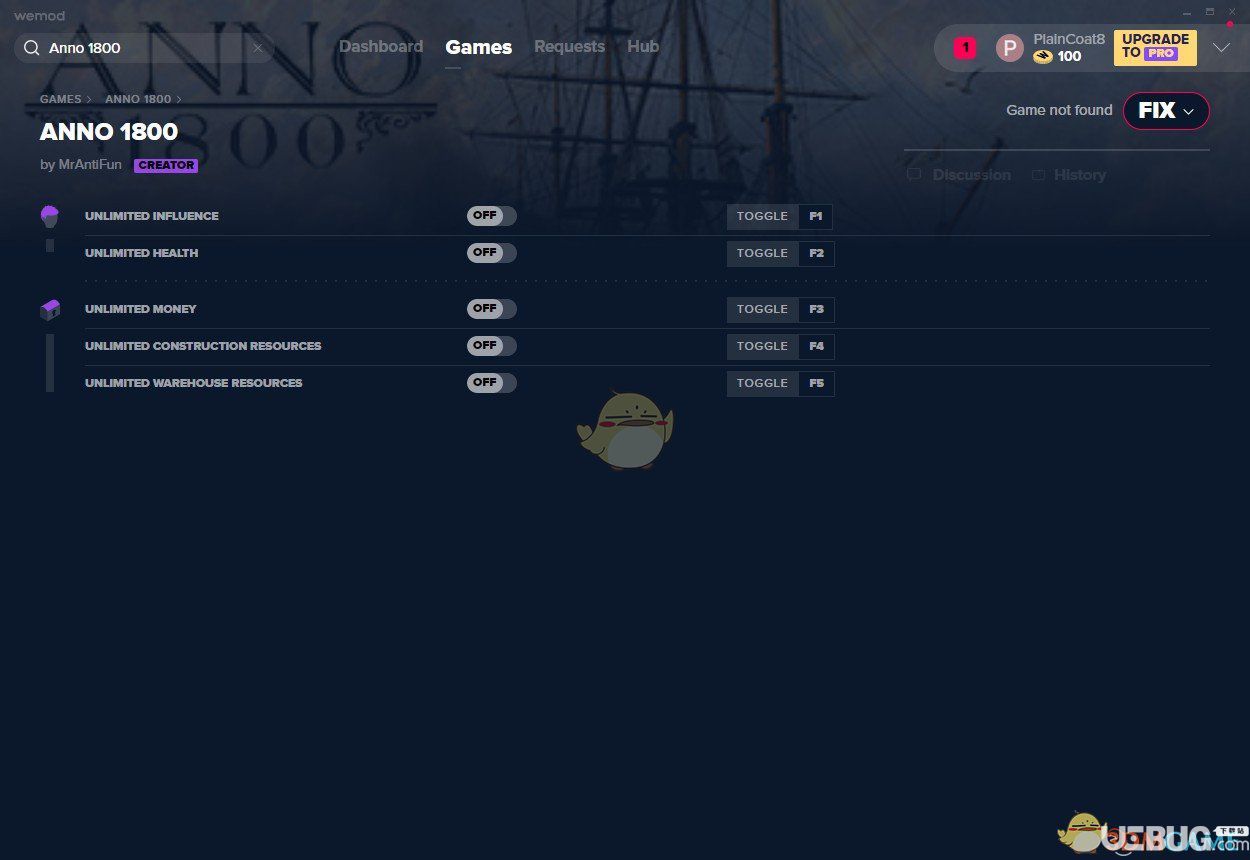Viewport: 1250px width, 860px height.
Task: Click the coin points icon
Action: 1043,56
